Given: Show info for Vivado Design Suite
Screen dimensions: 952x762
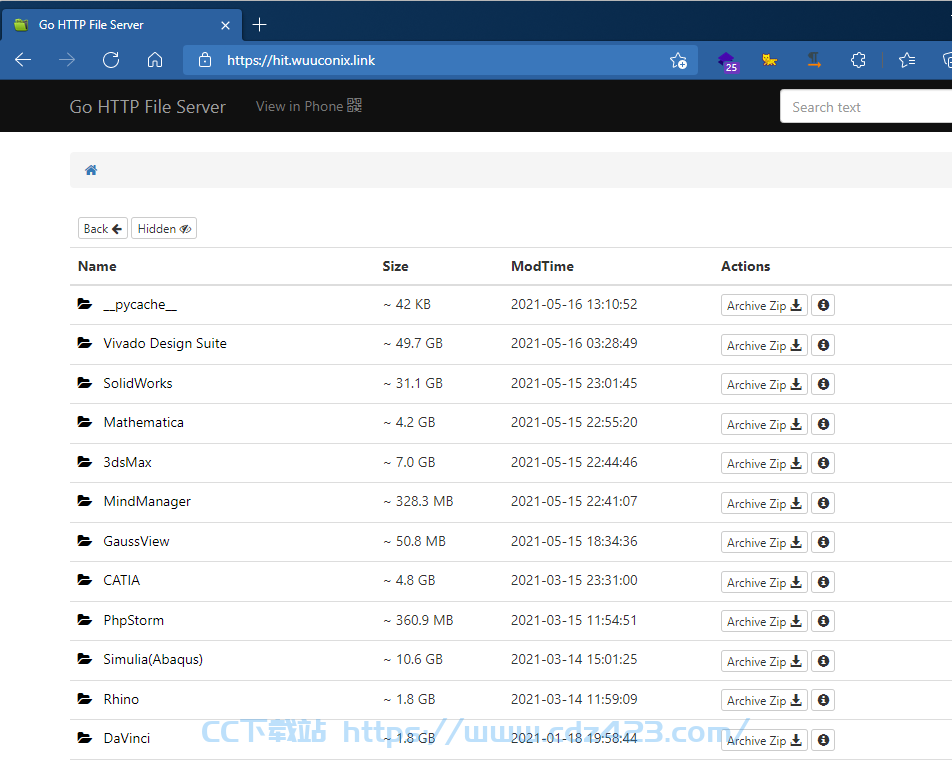Looking at the screenshot, I should tap(823, 345).
